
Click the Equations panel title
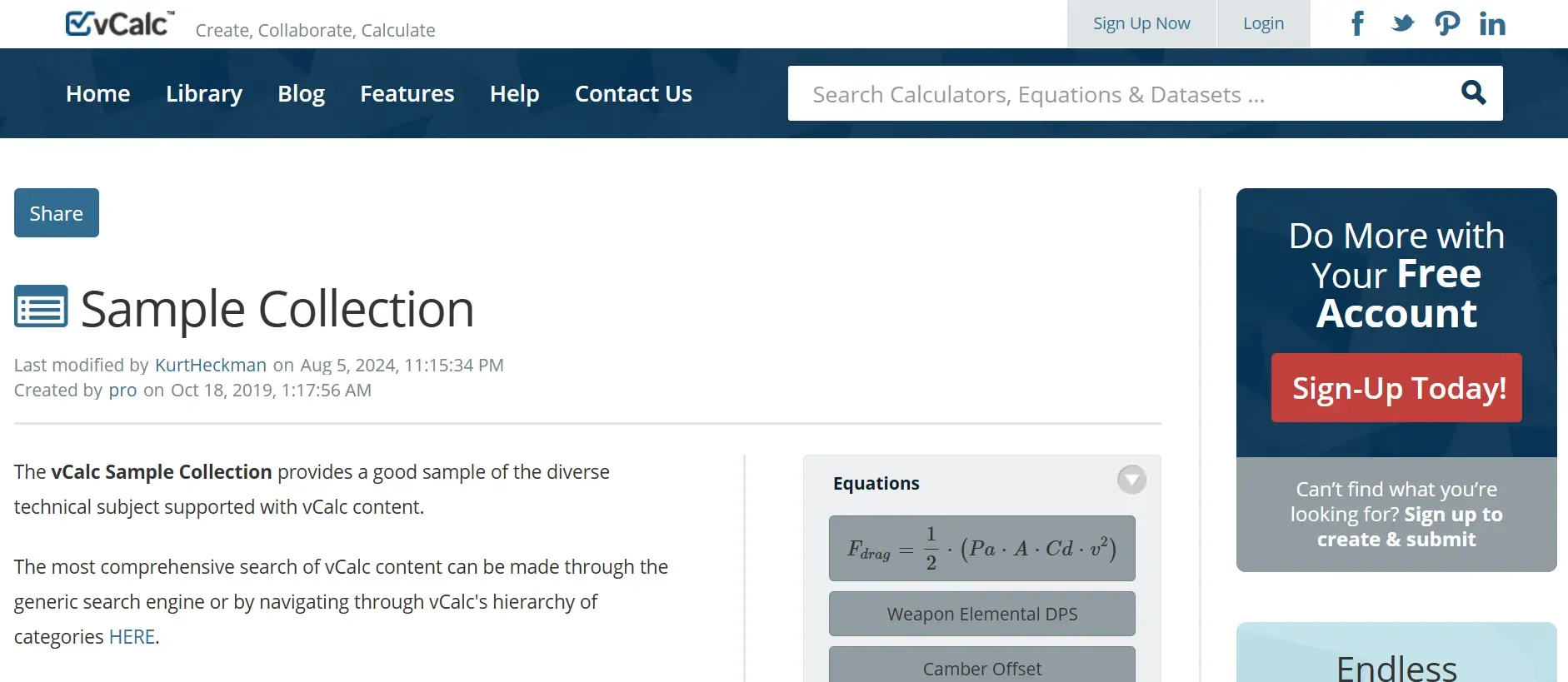click(876, 483)
